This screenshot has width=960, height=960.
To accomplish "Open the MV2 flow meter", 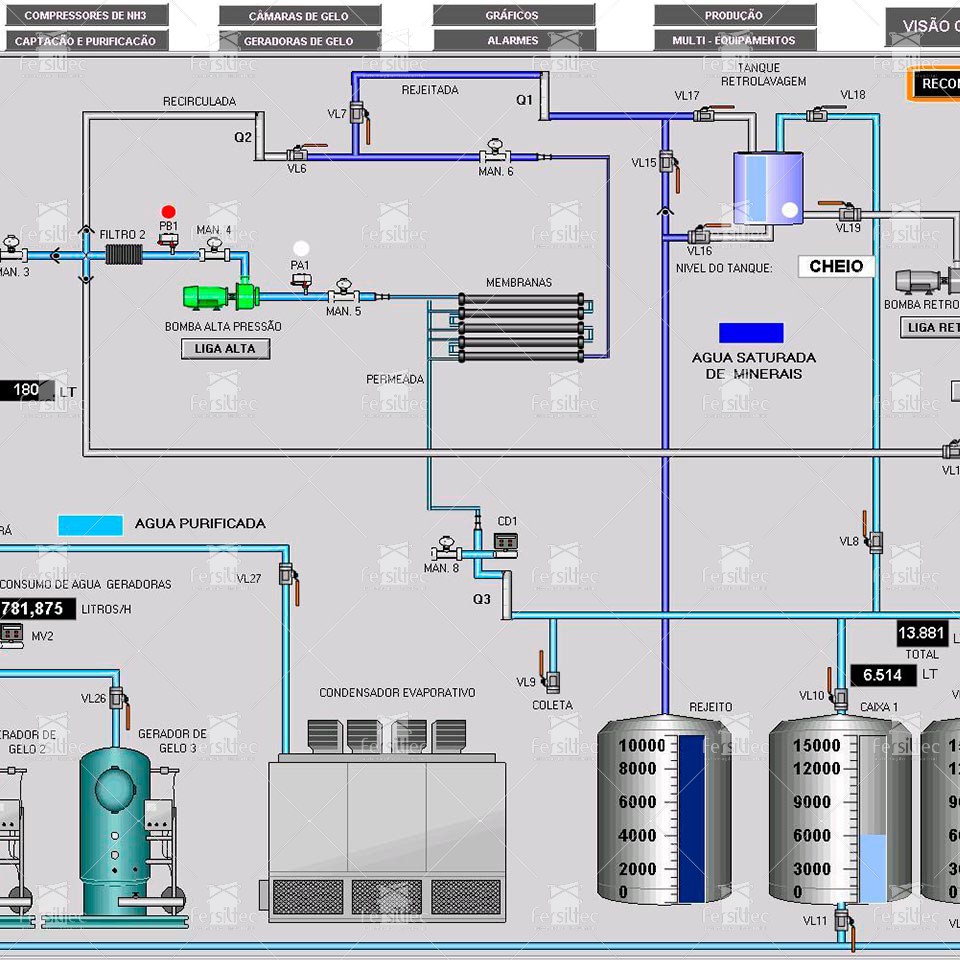I will pos(12,636).
